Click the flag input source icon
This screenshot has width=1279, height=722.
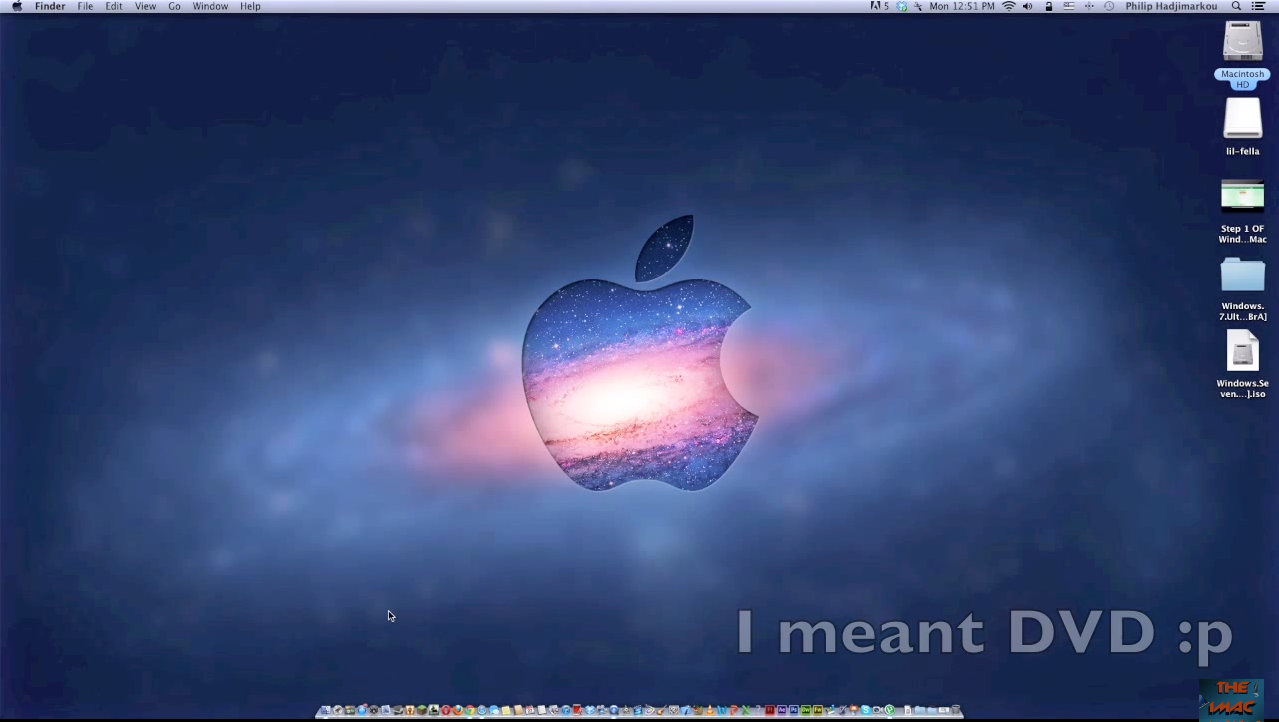click(x=1069, y=6)
